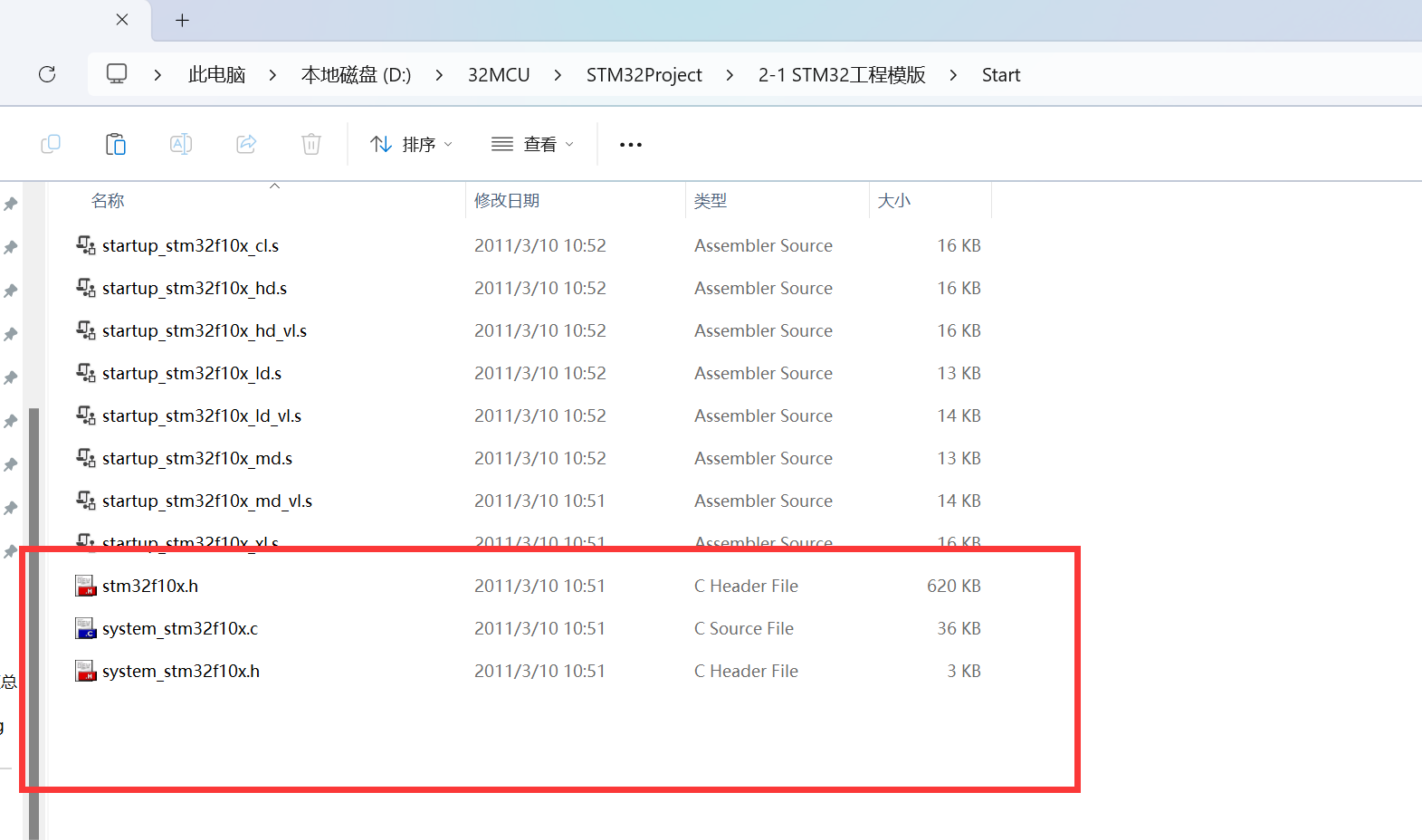
Task: Click icon of startup_stm32f10x_ld.s
Action: [x=86, y=373]
